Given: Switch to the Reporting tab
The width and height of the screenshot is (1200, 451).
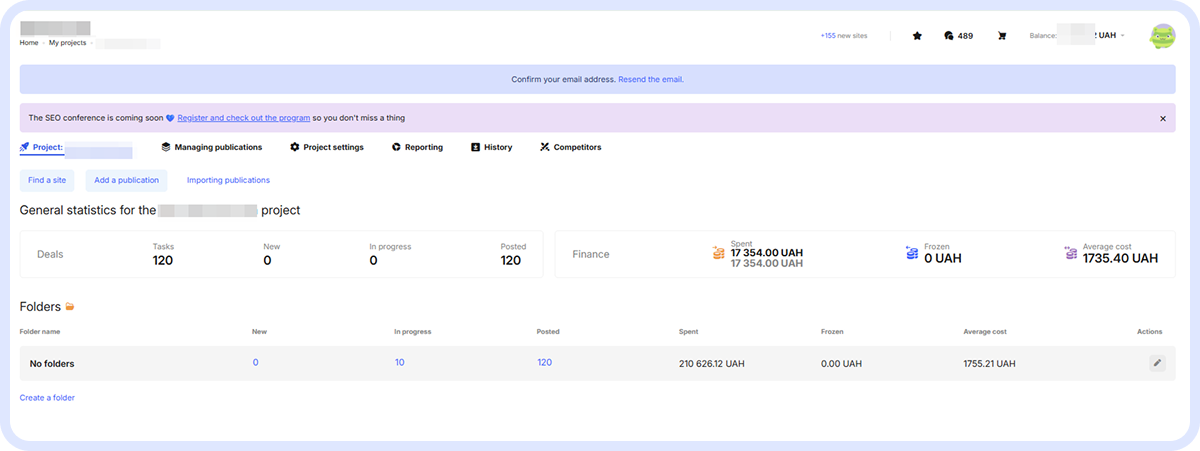Looking at the screenshot, I should [417, 147].
